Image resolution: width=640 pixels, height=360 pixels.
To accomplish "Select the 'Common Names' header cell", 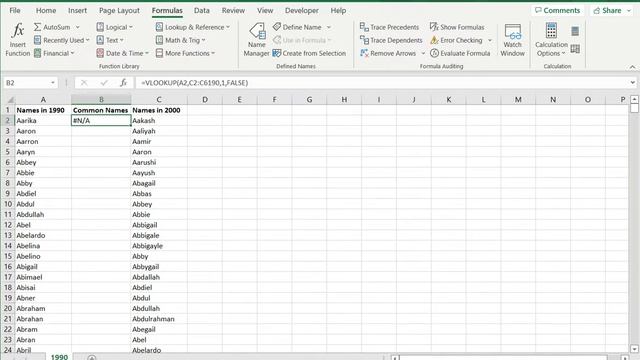I will pos(101,110).
